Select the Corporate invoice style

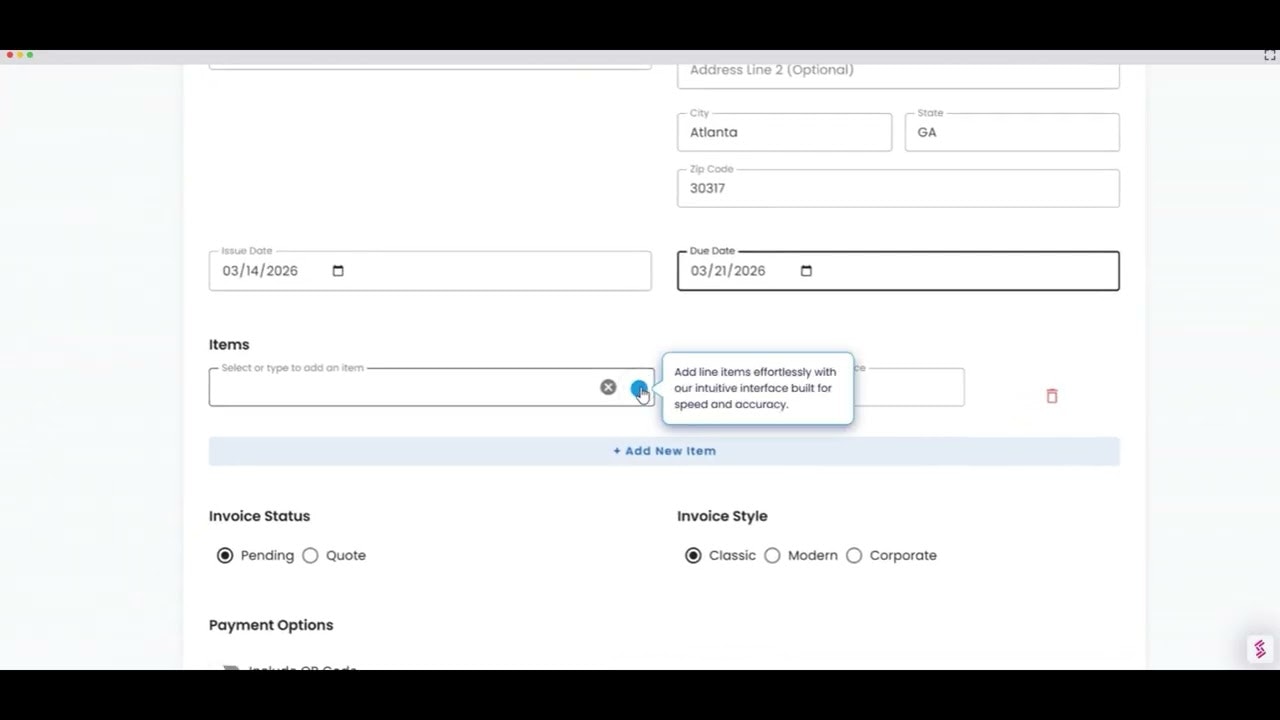click(854, 555)
